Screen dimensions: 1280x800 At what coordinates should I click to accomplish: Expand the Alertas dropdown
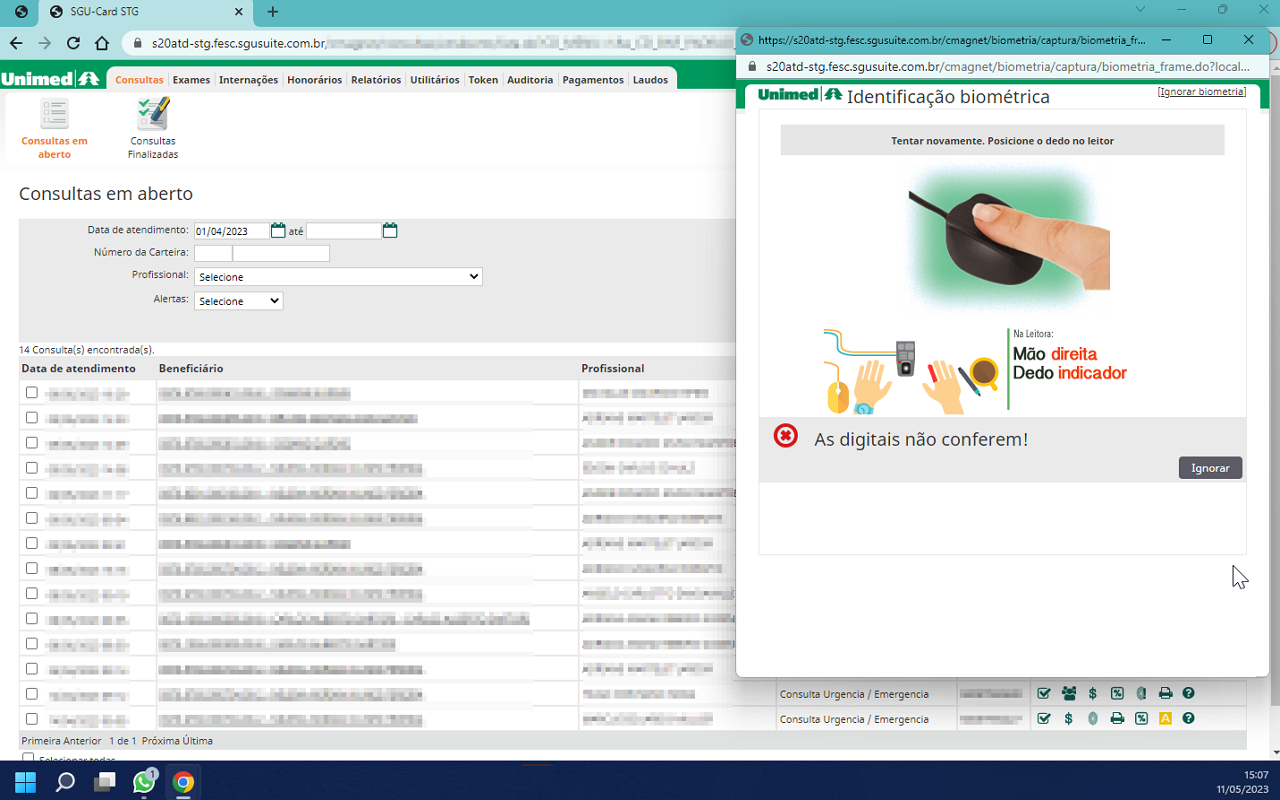click(x=238, y=301)
